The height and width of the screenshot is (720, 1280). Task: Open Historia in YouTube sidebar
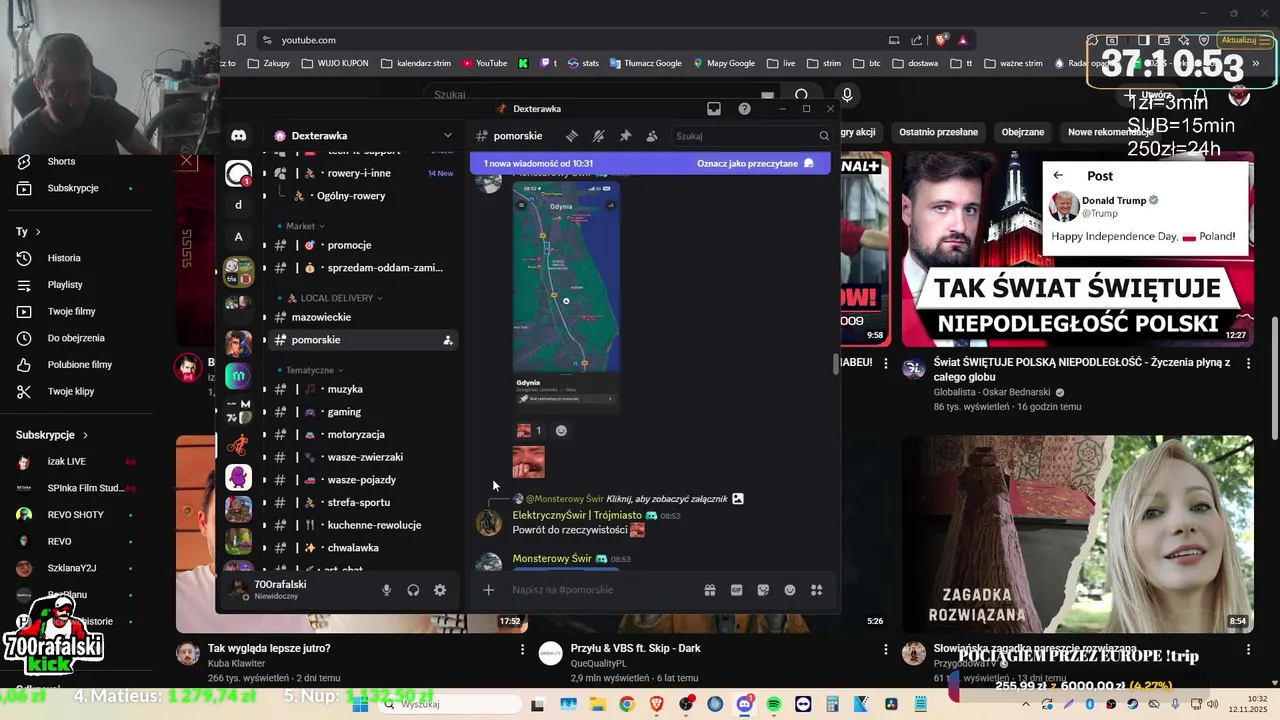(64, 258)
